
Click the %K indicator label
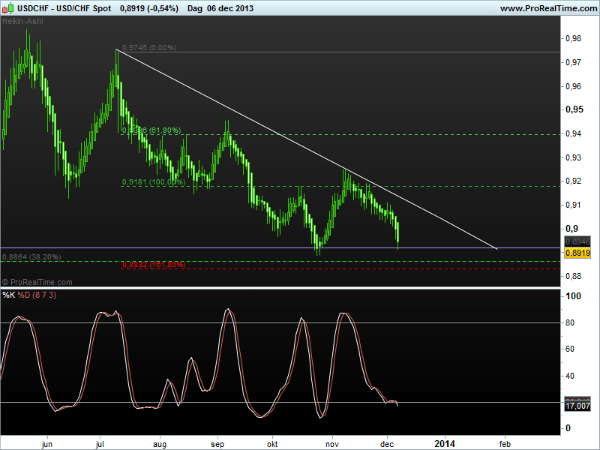pos(9,295)
